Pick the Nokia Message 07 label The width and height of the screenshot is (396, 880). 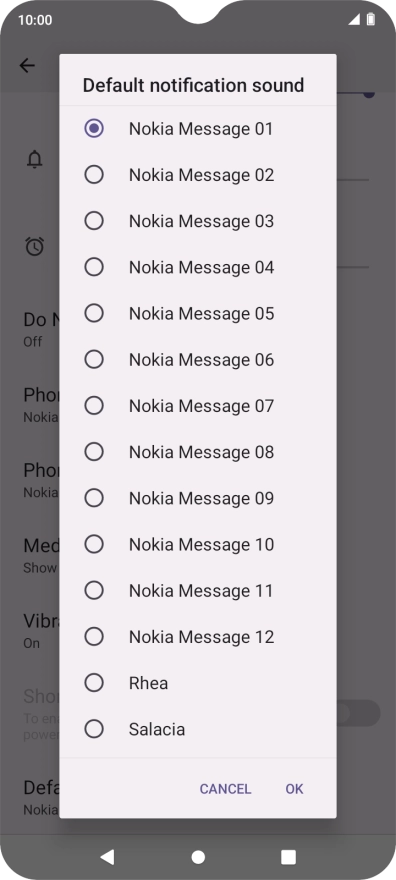point(201,406)
